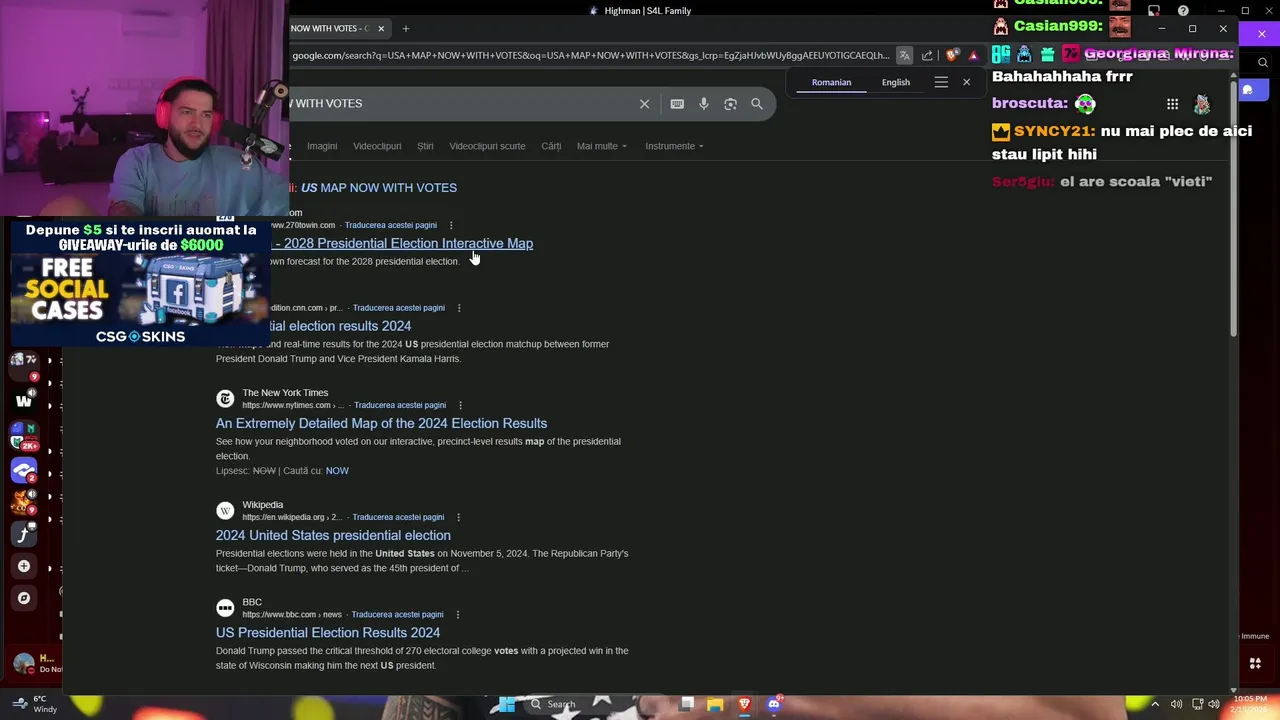1280x720 pixels.
Task: Translate the New York Times result page
Action: point(400,405)
